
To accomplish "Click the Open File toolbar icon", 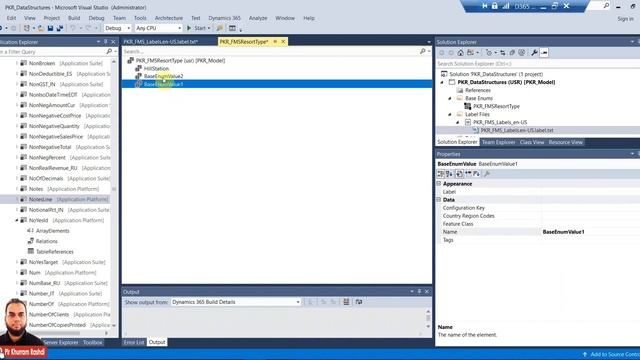I will pos(41,28).
